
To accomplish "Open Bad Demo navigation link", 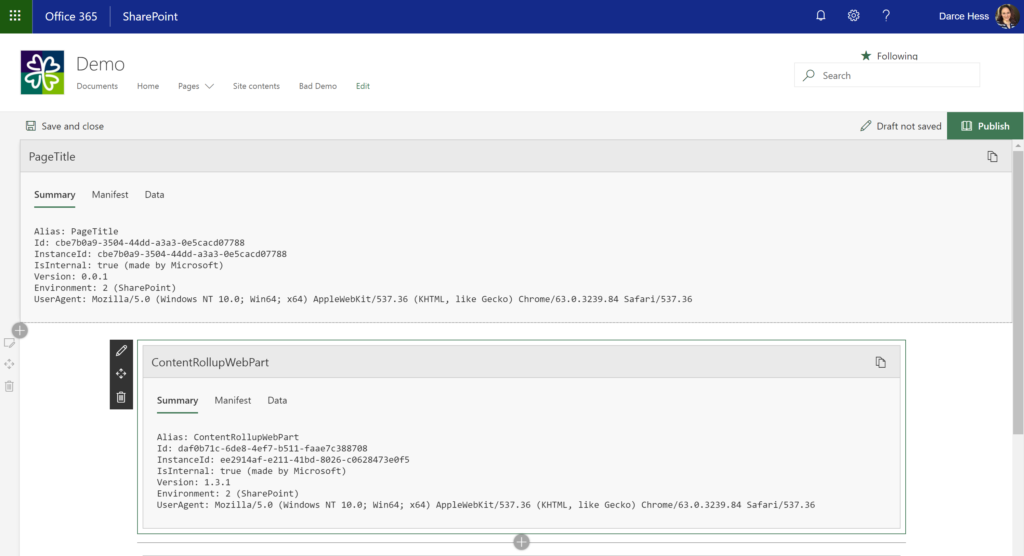I will [x=317, y=86].
